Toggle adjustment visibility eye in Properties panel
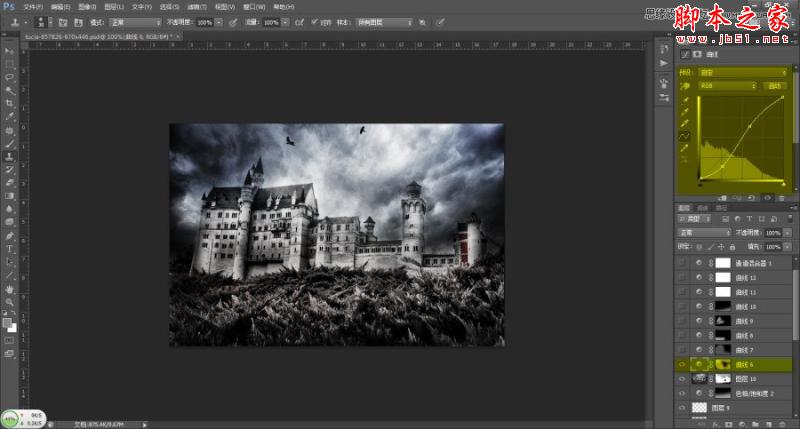 coord(767,198)
